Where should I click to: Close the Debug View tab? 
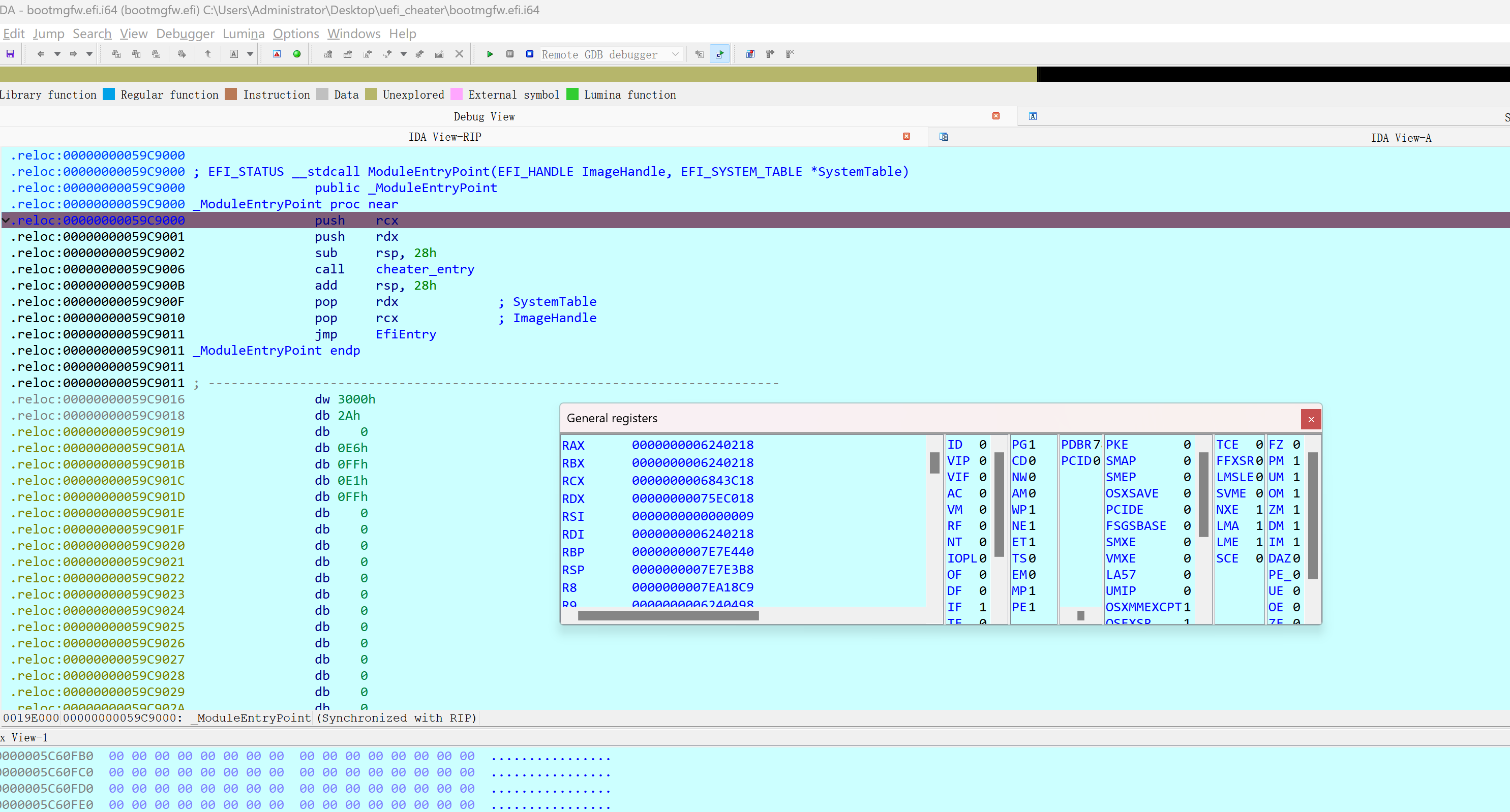click(x=996, y=116)
